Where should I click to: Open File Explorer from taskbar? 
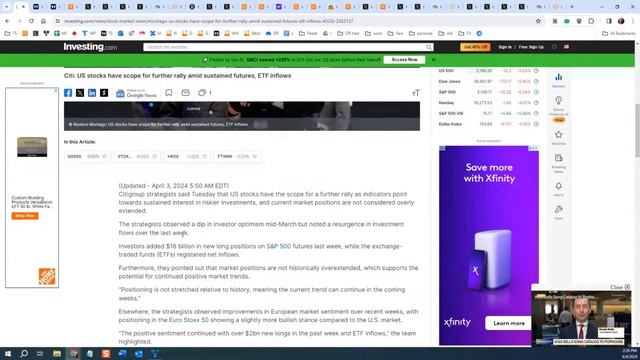tap(57, 353)
